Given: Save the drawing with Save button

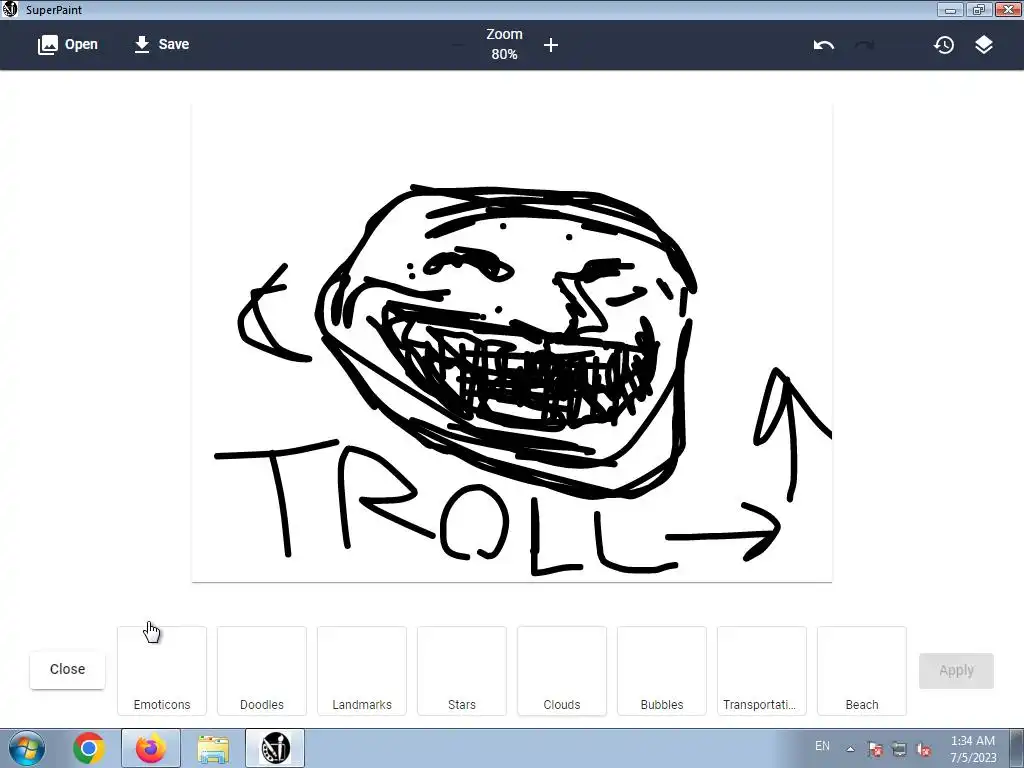Looking at the screenshot, I should tap(161, 44).
